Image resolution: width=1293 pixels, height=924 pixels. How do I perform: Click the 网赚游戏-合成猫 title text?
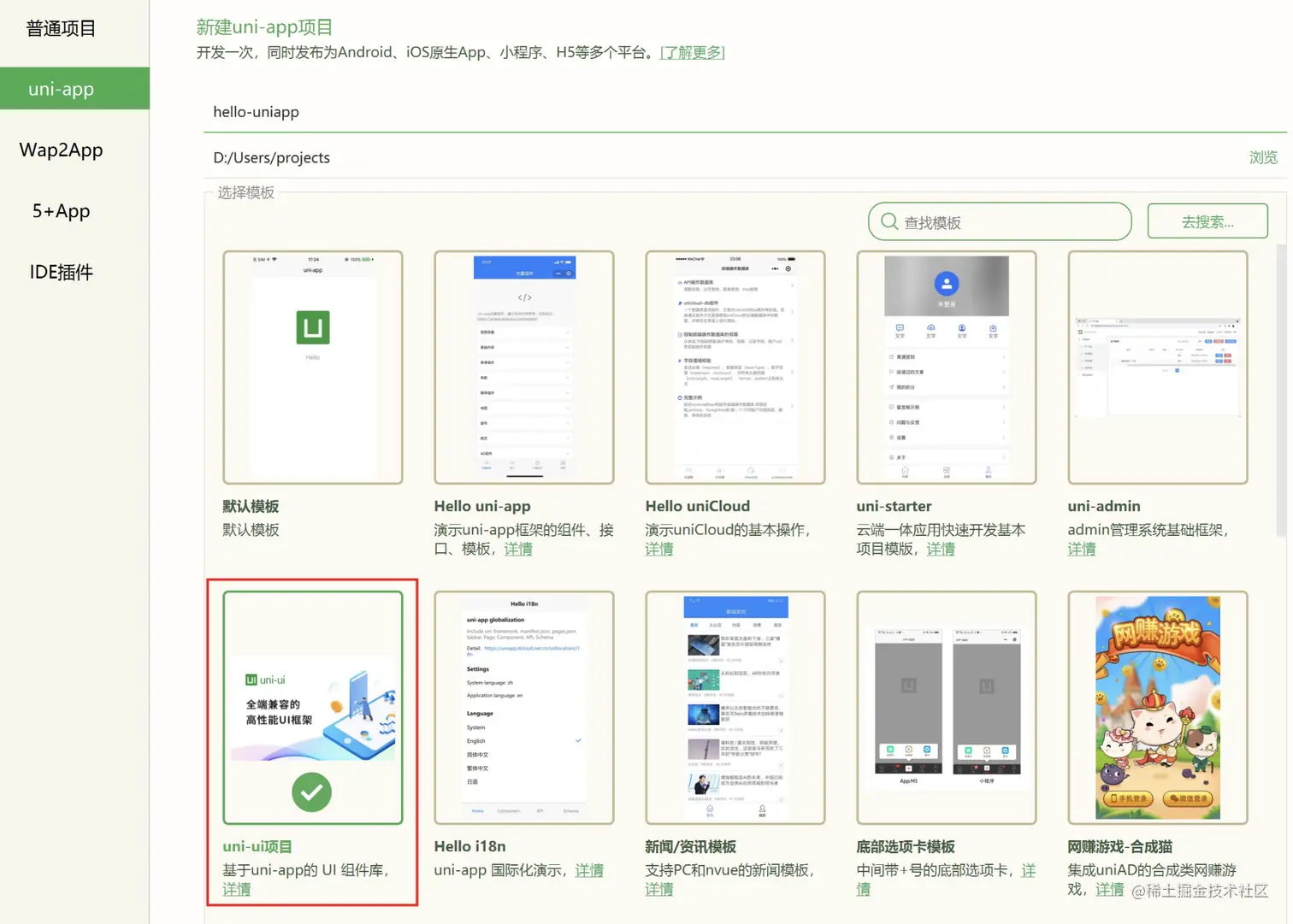1119,846
